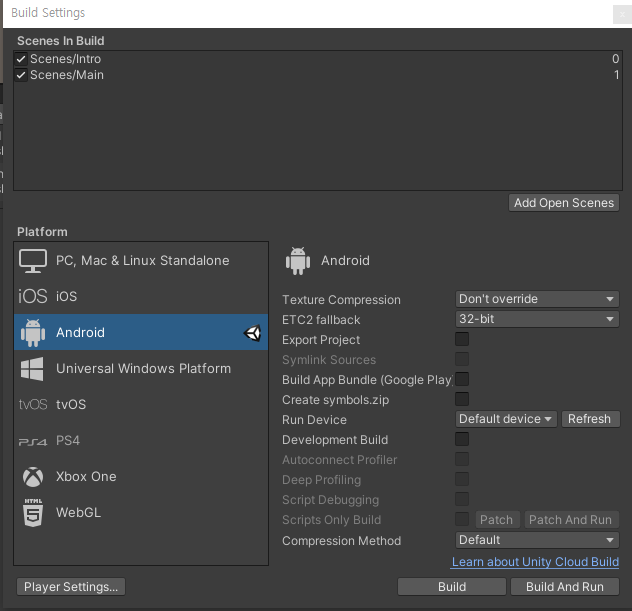Click the Unity logo beside Android platform
632x611 pixels.
[x=252, y=333]
